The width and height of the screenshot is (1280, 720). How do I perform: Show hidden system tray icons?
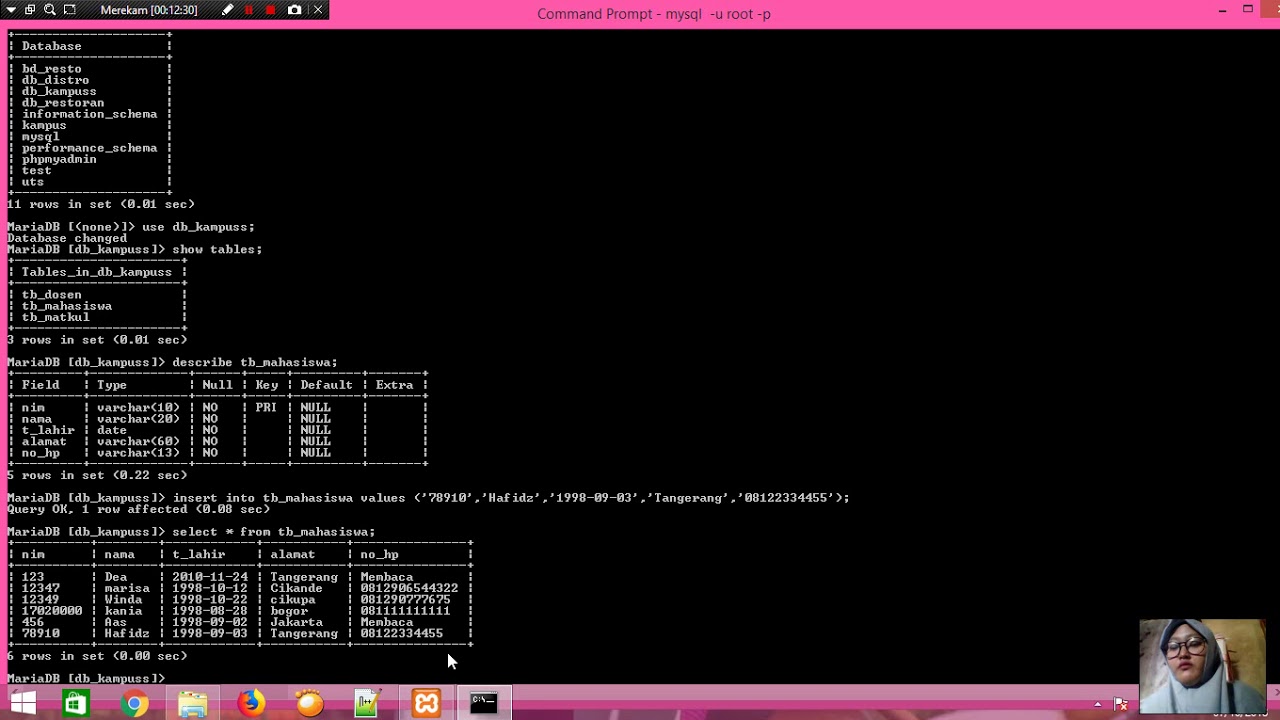tap(1097, 705)
